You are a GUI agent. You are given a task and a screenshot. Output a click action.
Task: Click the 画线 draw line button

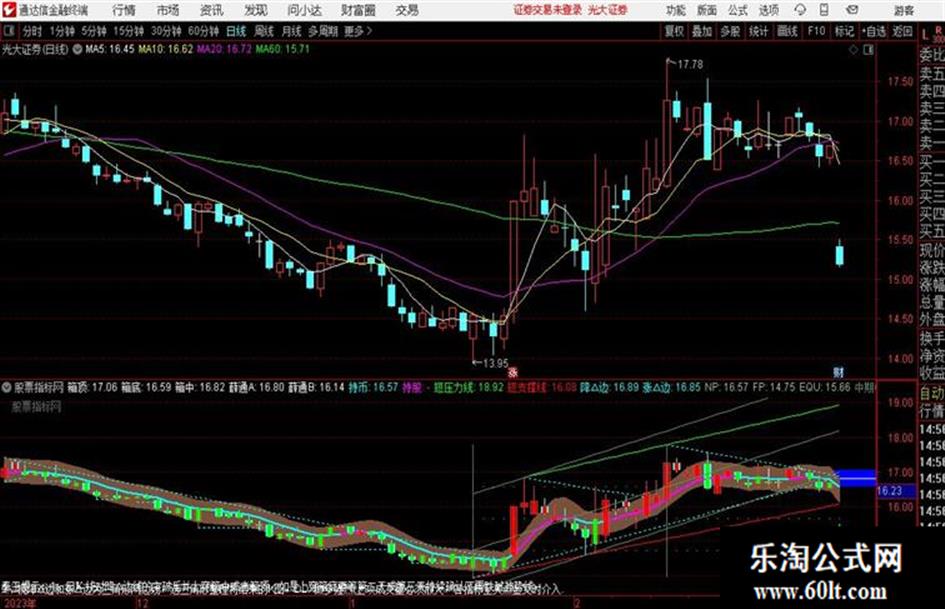[x=788, y=31]
